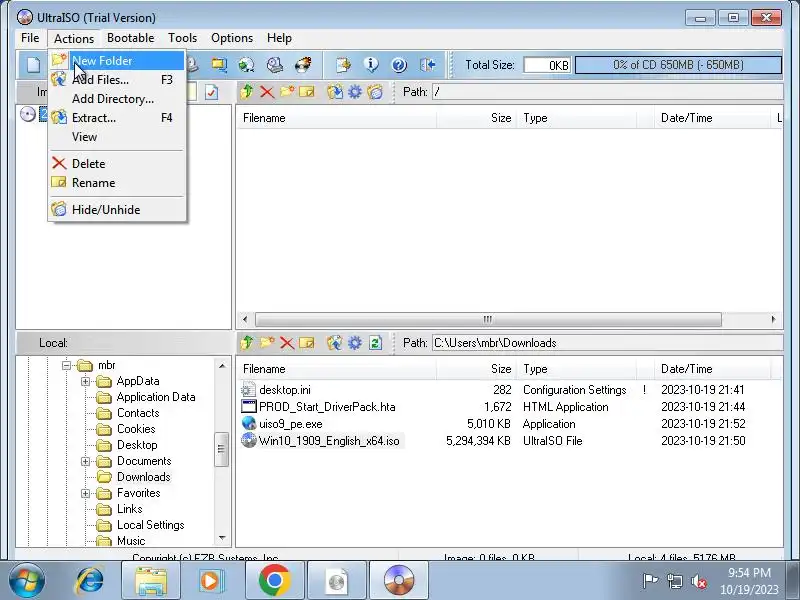Image resolution: width=800 pixels, height=600 pixels.
Task: Click the Burn CD/DVD image icon
Action: (x=303, y=65)
